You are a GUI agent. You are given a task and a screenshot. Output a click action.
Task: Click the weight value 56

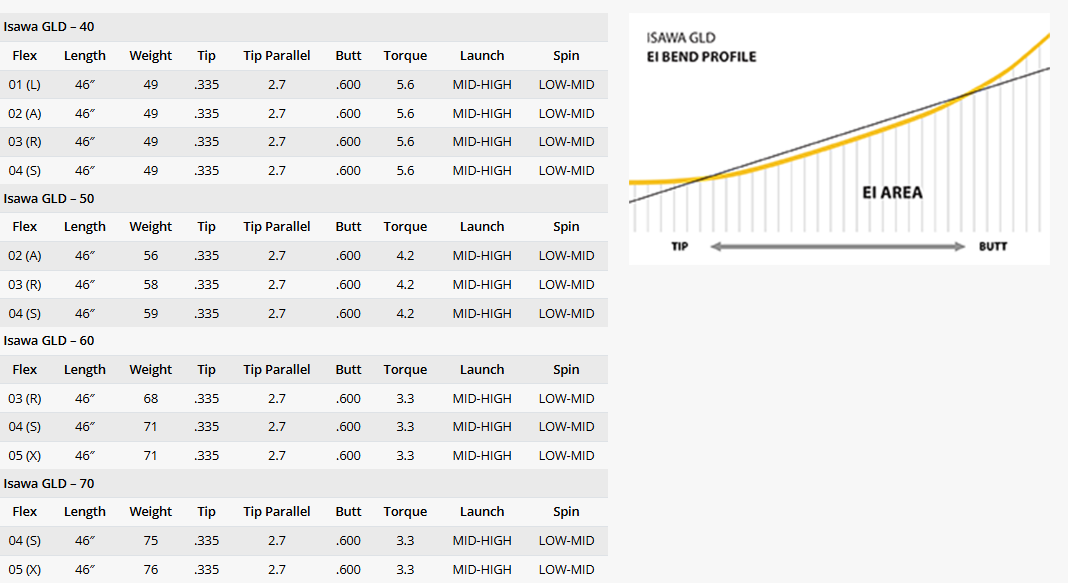[151, 255]
